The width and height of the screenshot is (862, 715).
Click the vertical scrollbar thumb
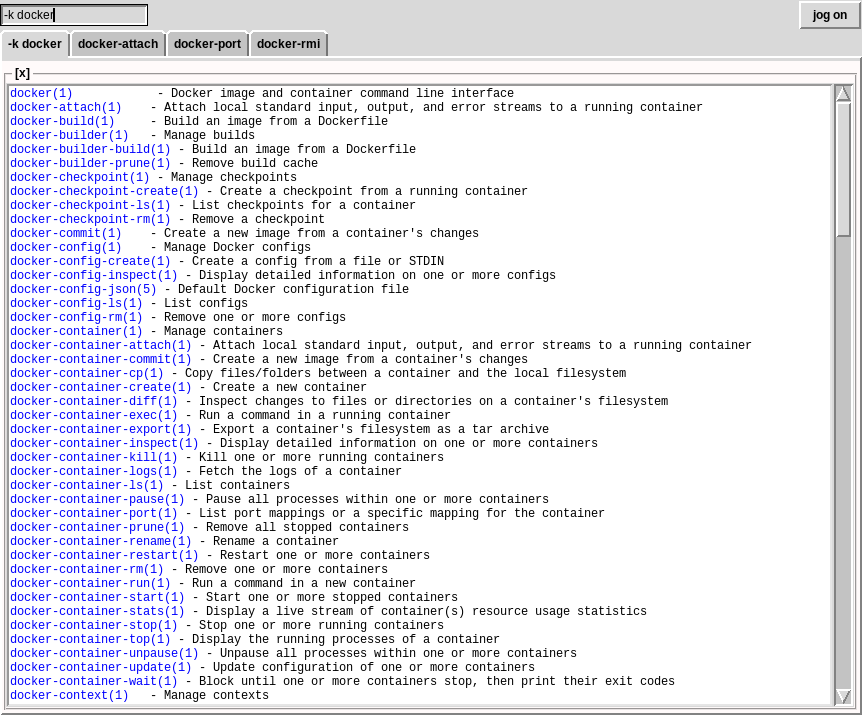point(843,169)
